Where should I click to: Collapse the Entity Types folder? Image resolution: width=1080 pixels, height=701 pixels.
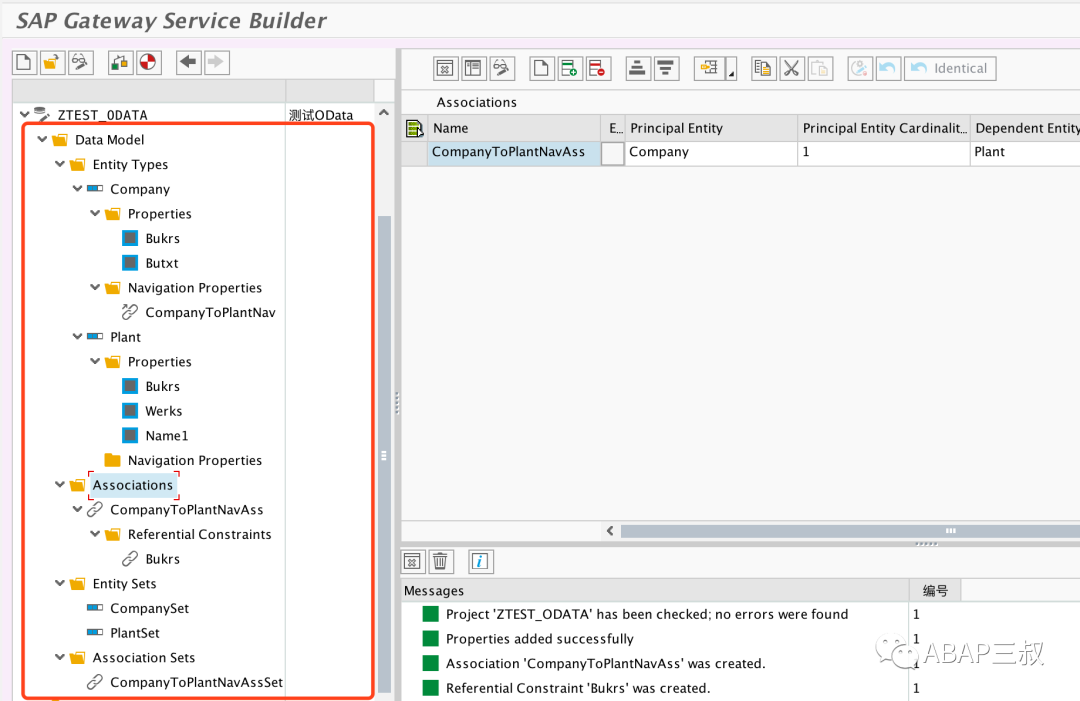click(60, 164)
